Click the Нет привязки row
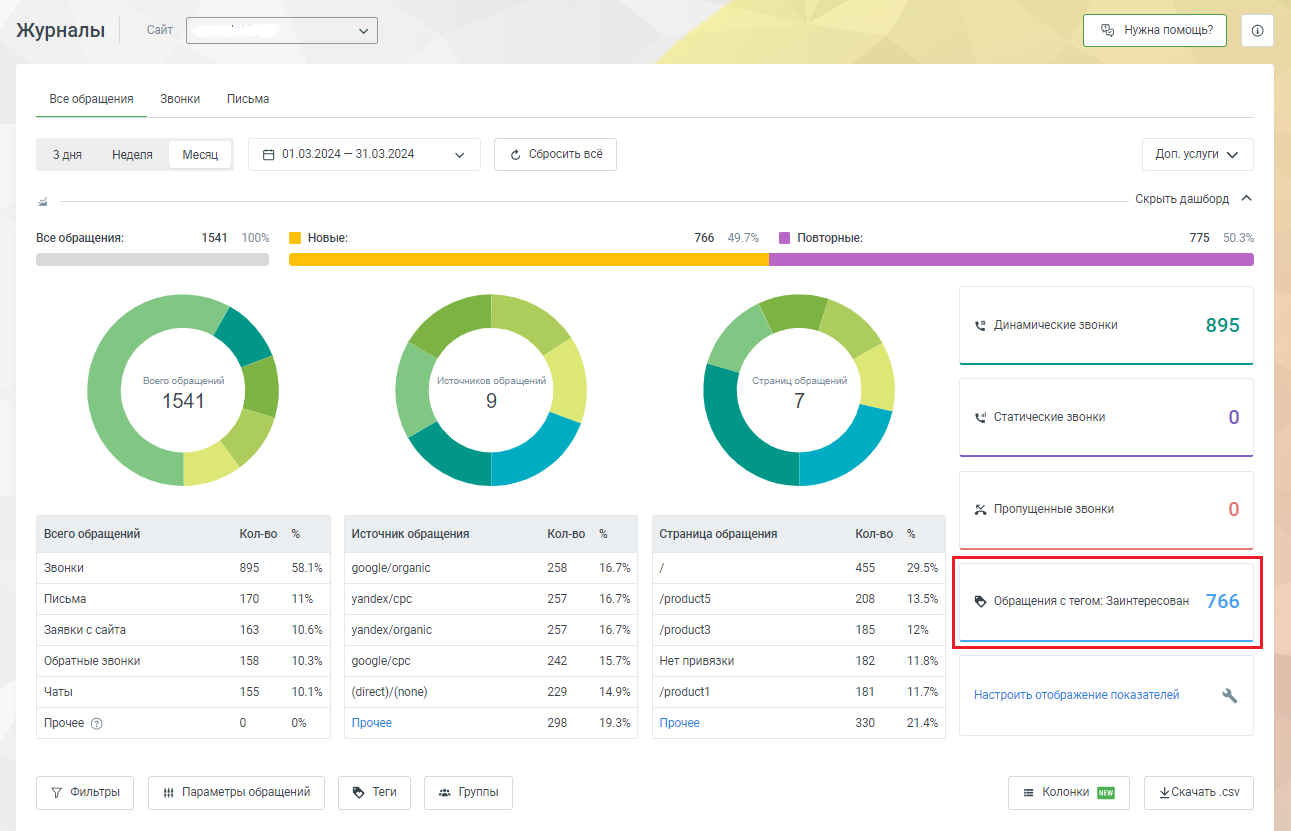The height and width of the screenshot is (831, 1291). pyautogui.click(x=799, y=661)
